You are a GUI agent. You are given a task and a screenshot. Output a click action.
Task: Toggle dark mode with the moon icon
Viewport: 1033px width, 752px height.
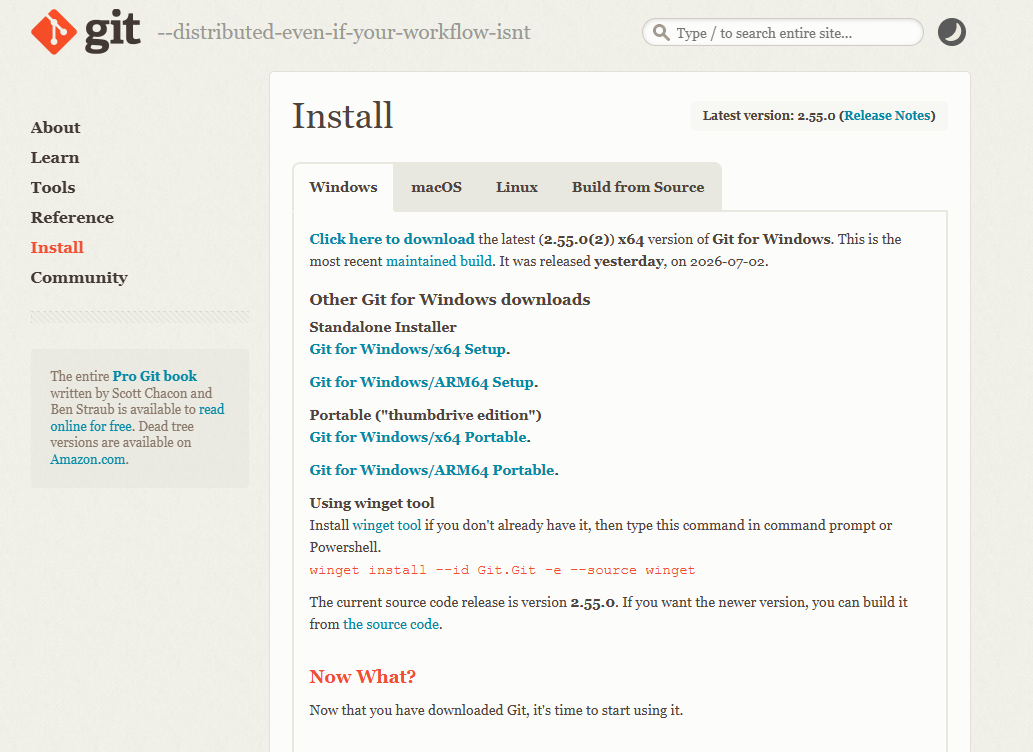(951, 32)
